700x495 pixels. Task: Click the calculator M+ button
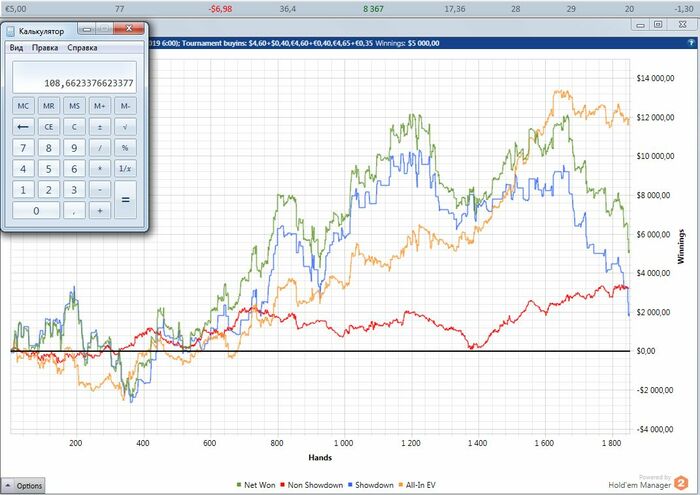(100, 106)
